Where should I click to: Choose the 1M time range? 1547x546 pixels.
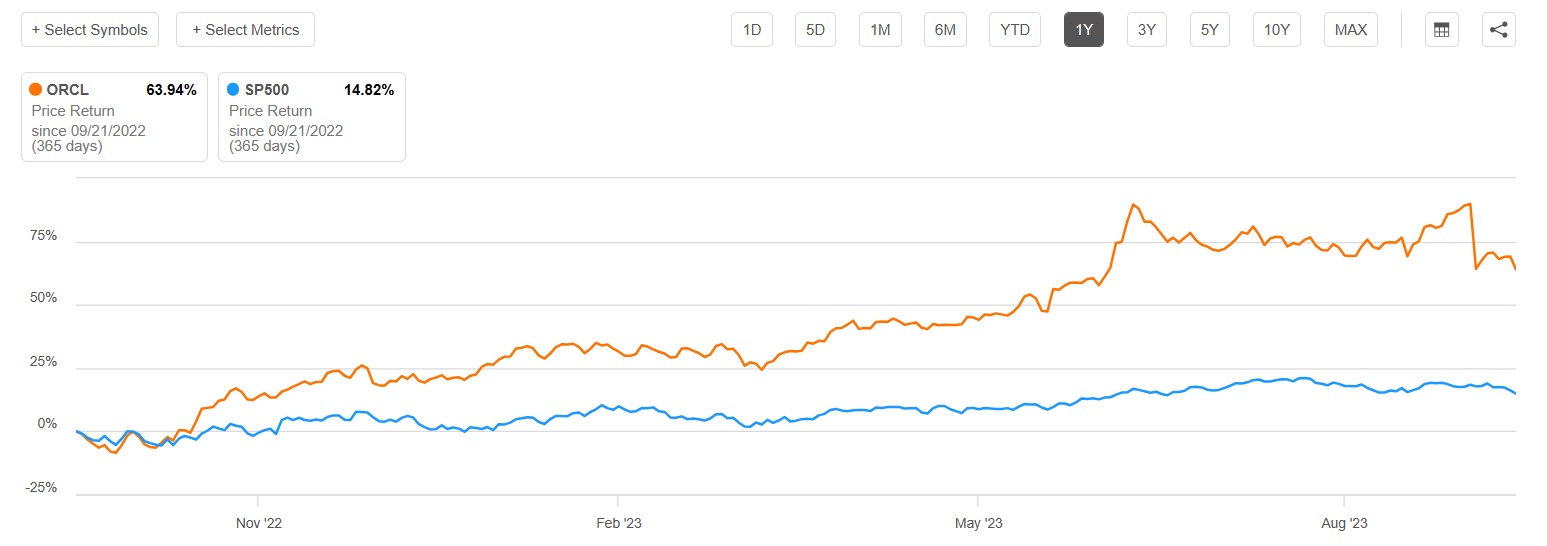(x=880, y=30)
